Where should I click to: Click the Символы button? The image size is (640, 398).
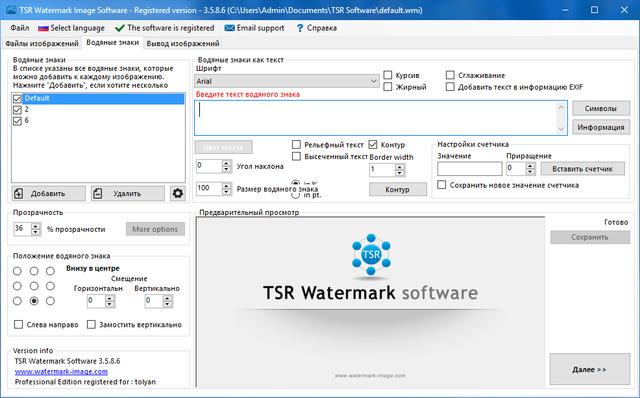tap(601, 109)
